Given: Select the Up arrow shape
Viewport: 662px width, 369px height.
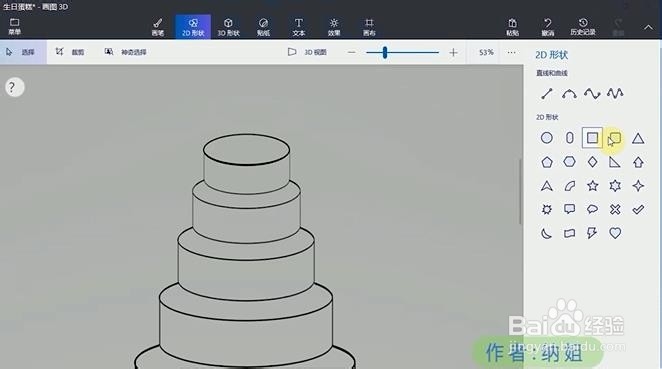Looking at the screenshot, I should coord(638,162).
